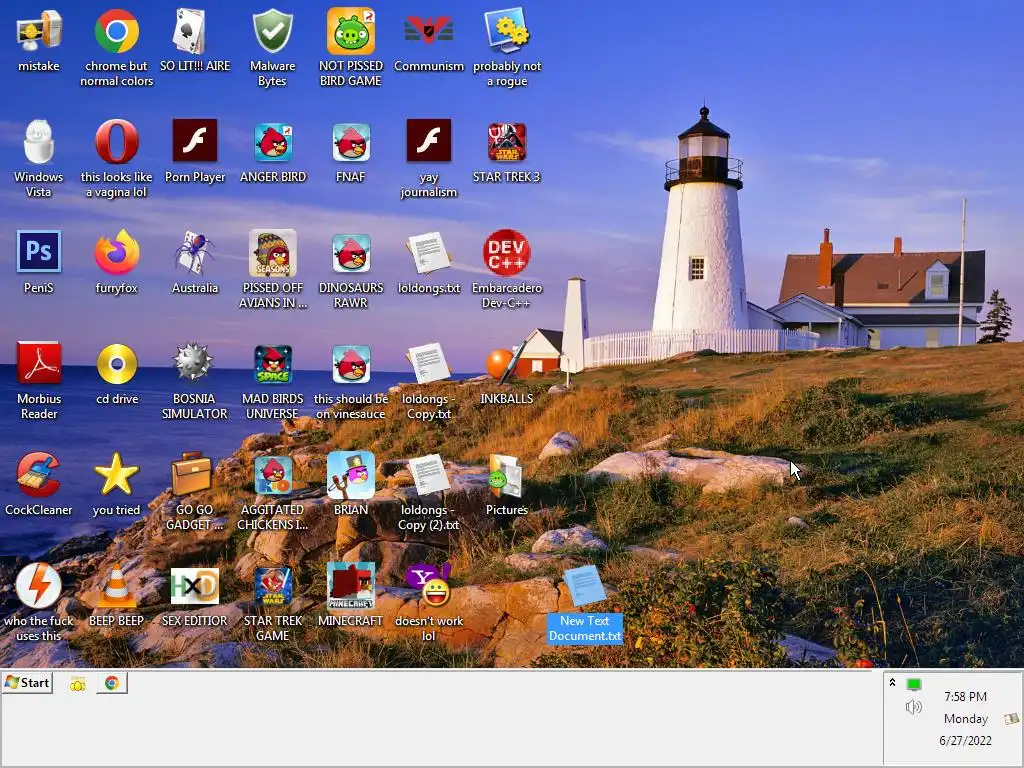Select the ANGER BIRD icon
The image size is (1024, 768).
coord(273,142)
